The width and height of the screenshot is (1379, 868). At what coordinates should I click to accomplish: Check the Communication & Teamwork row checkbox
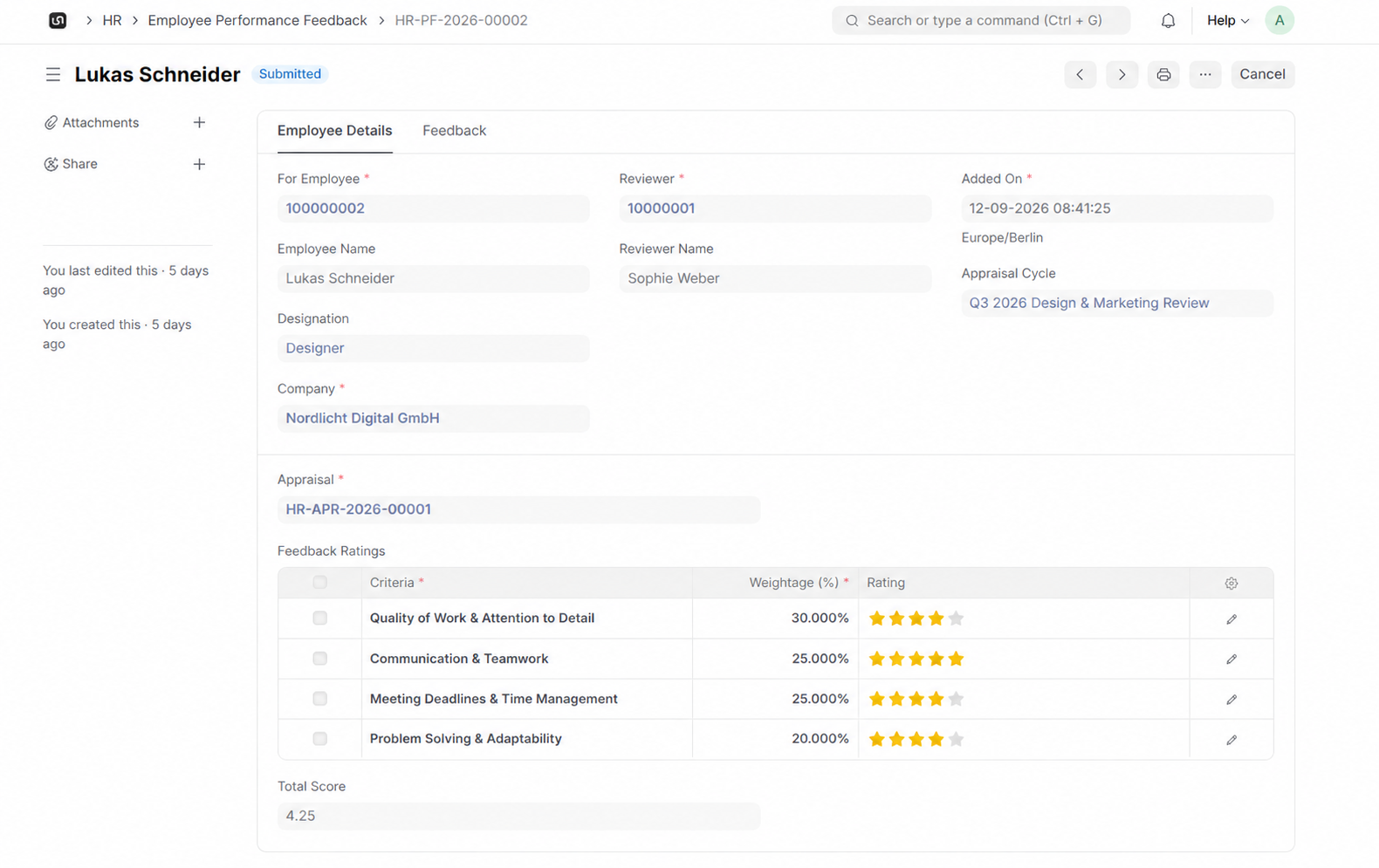point(319,658)
